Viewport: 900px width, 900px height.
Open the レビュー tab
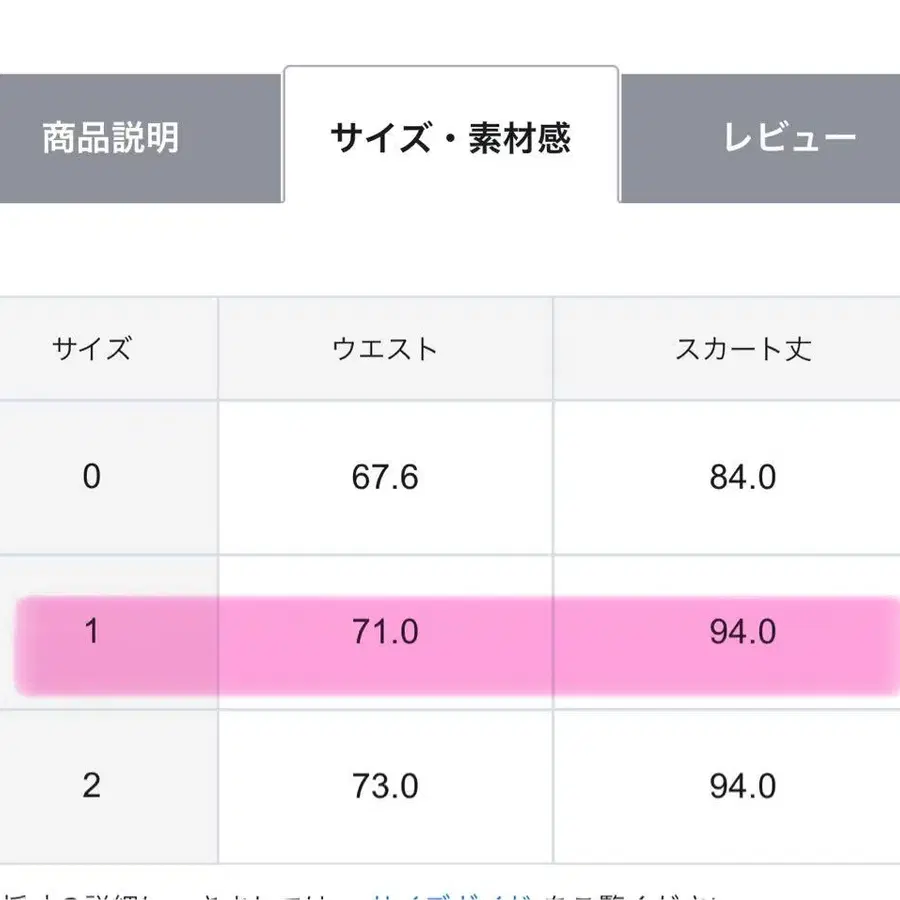(x=789, y=138)
